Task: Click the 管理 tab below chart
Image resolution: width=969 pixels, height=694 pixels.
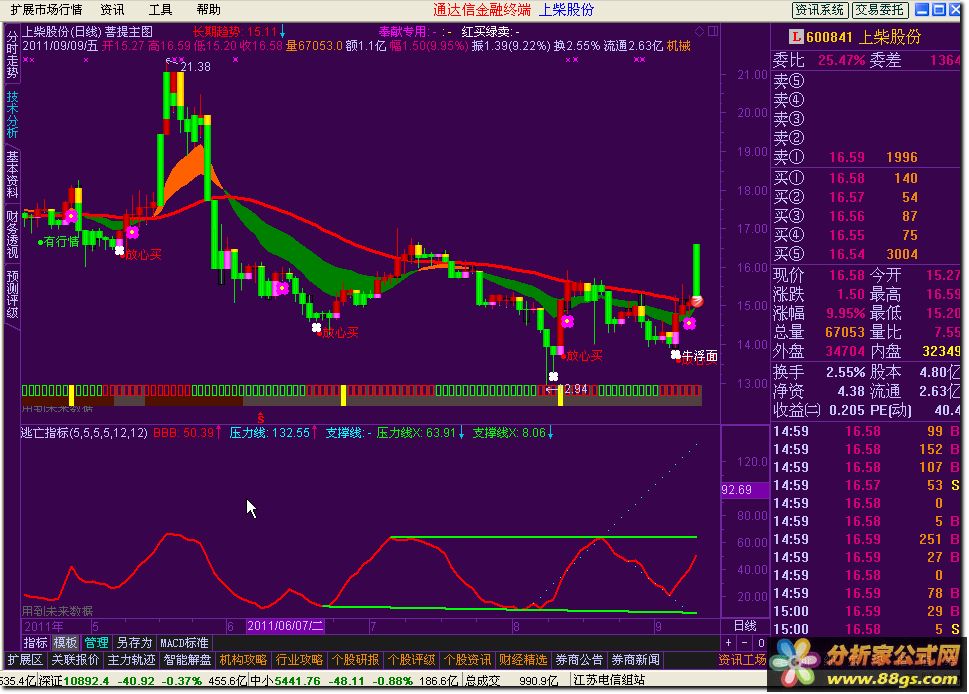Action: [96, 643]
